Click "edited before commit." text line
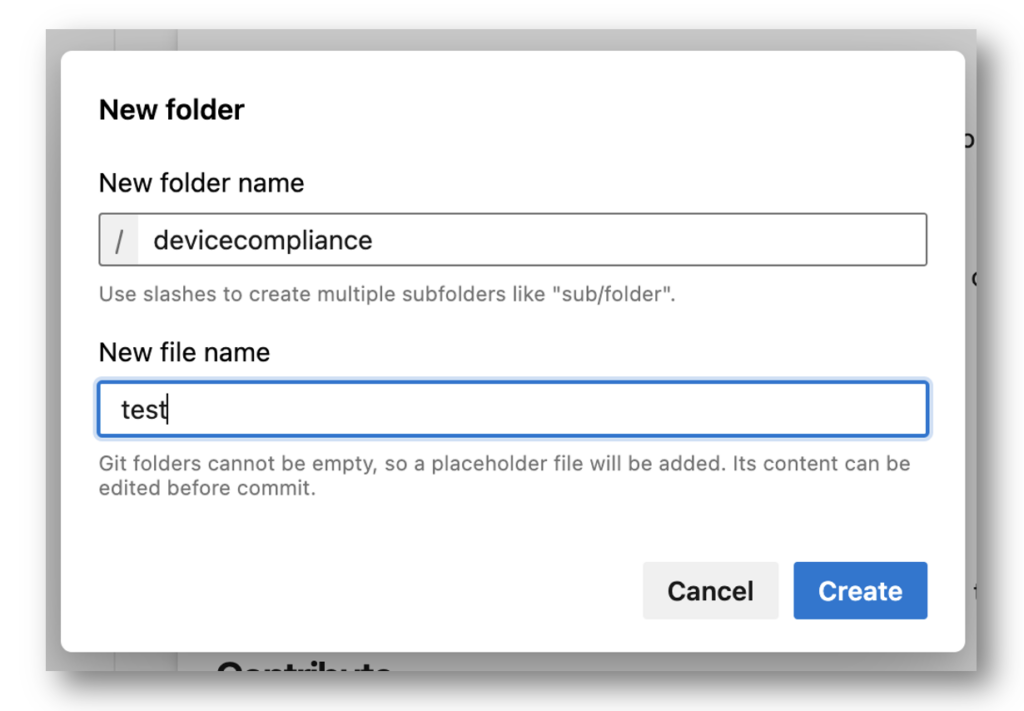1024x711 pixels. pos(207,488)
